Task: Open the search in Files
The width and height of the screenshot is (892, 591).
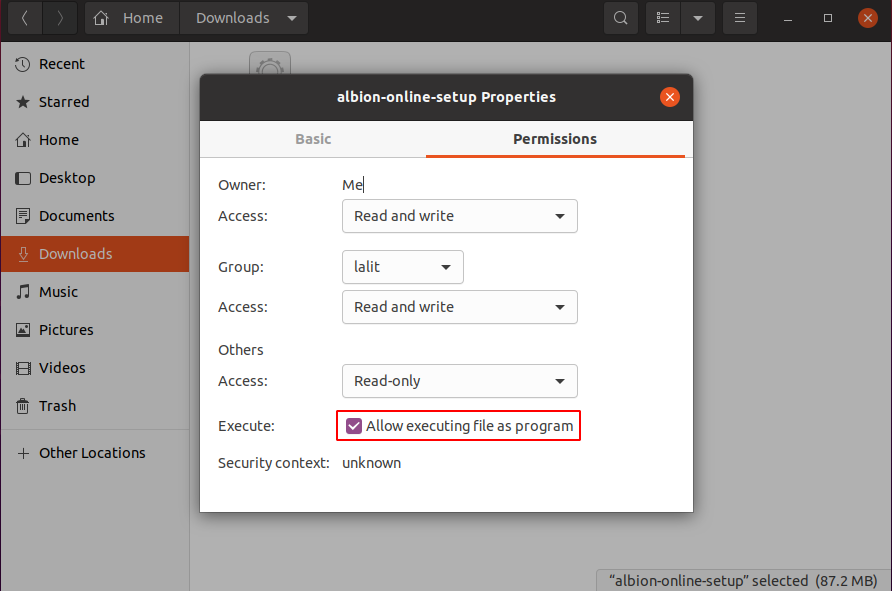Action: click(x=620, y=17)
